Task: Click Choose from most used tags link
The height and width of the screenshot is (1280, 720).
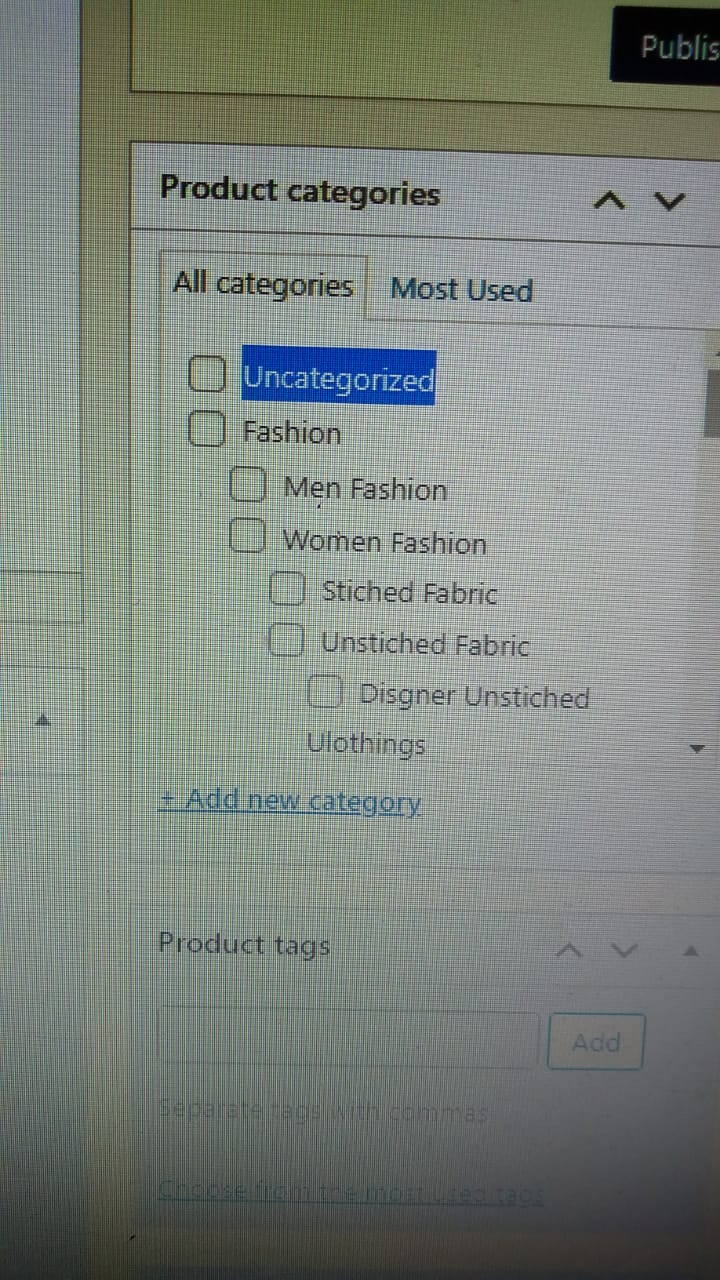Action: tap(350, 1193)
